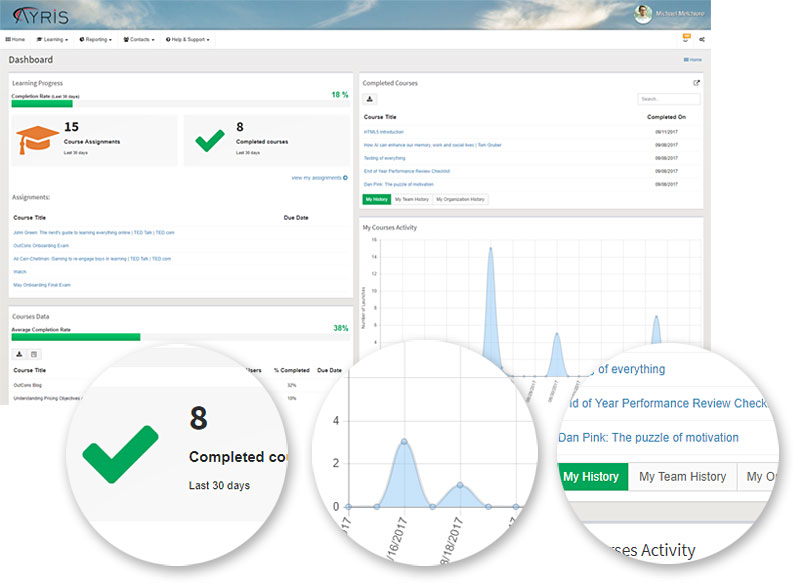Open the Tom Gruber AI course link

click(x=432, y=145)
